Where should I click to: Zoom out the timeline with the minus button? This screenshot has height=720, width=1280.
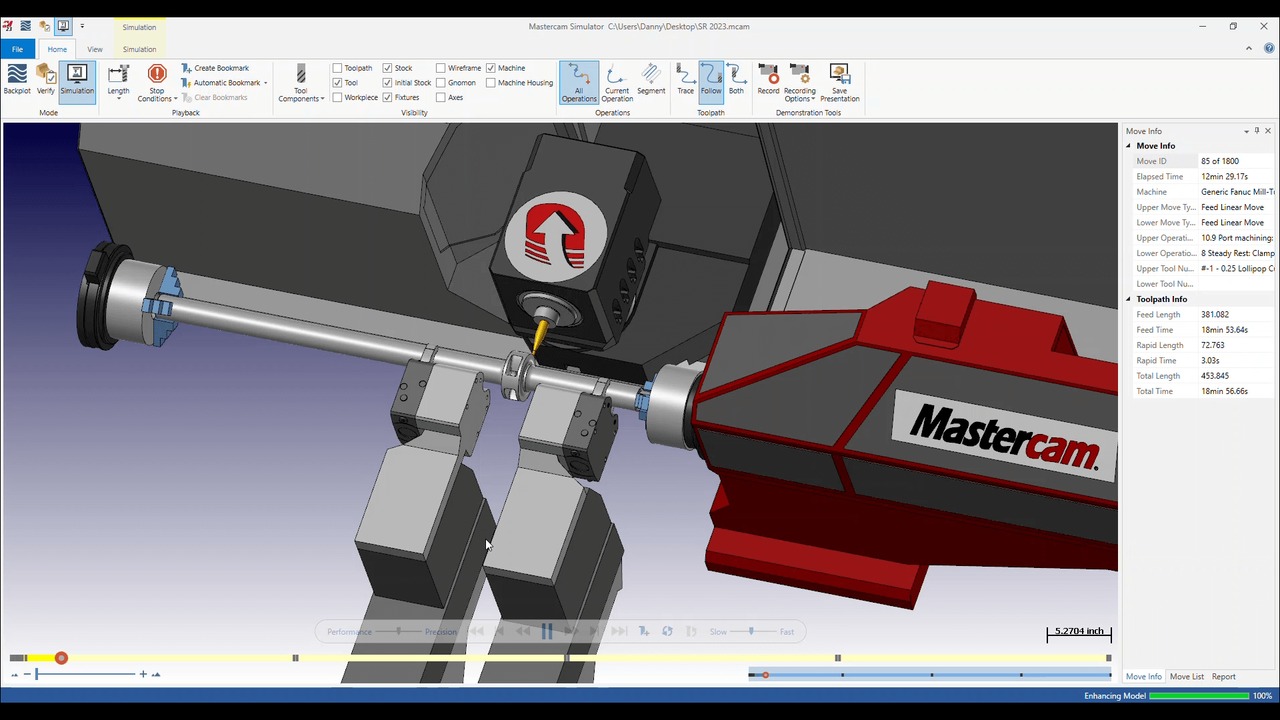point(27,674)
